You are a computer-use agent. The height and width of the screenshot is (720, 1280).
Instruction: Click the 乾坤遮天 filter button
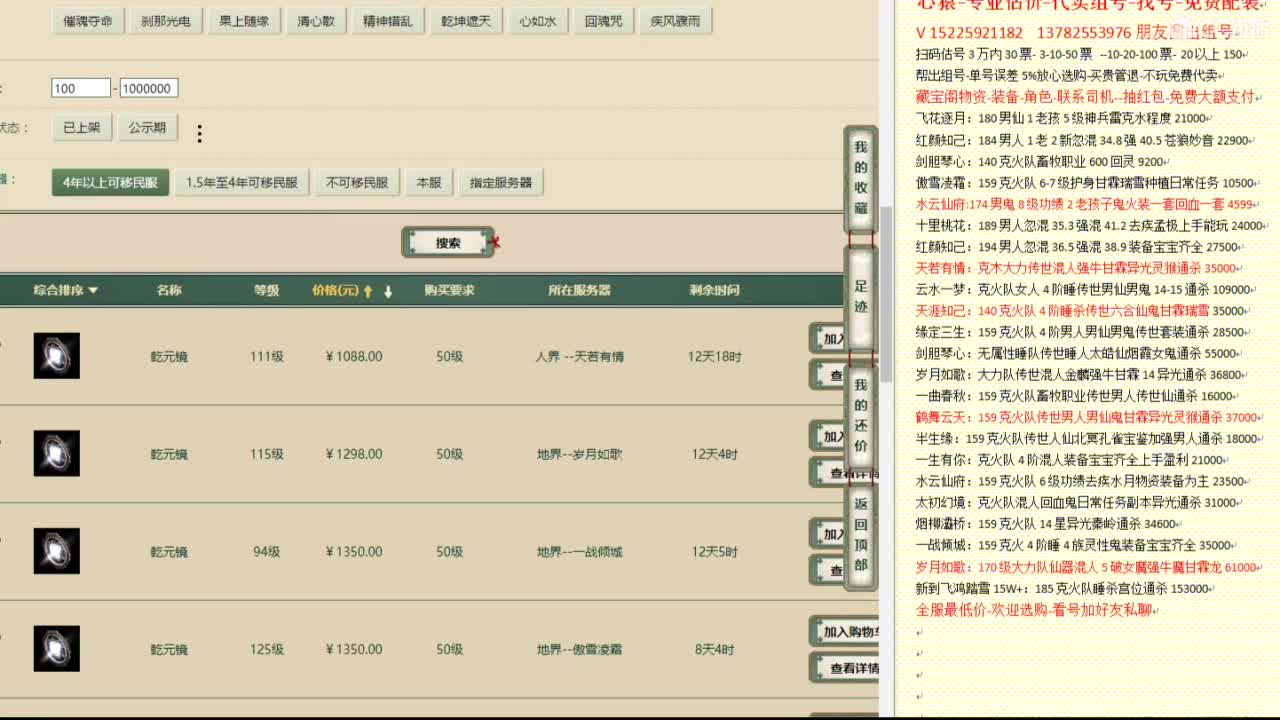465,20
